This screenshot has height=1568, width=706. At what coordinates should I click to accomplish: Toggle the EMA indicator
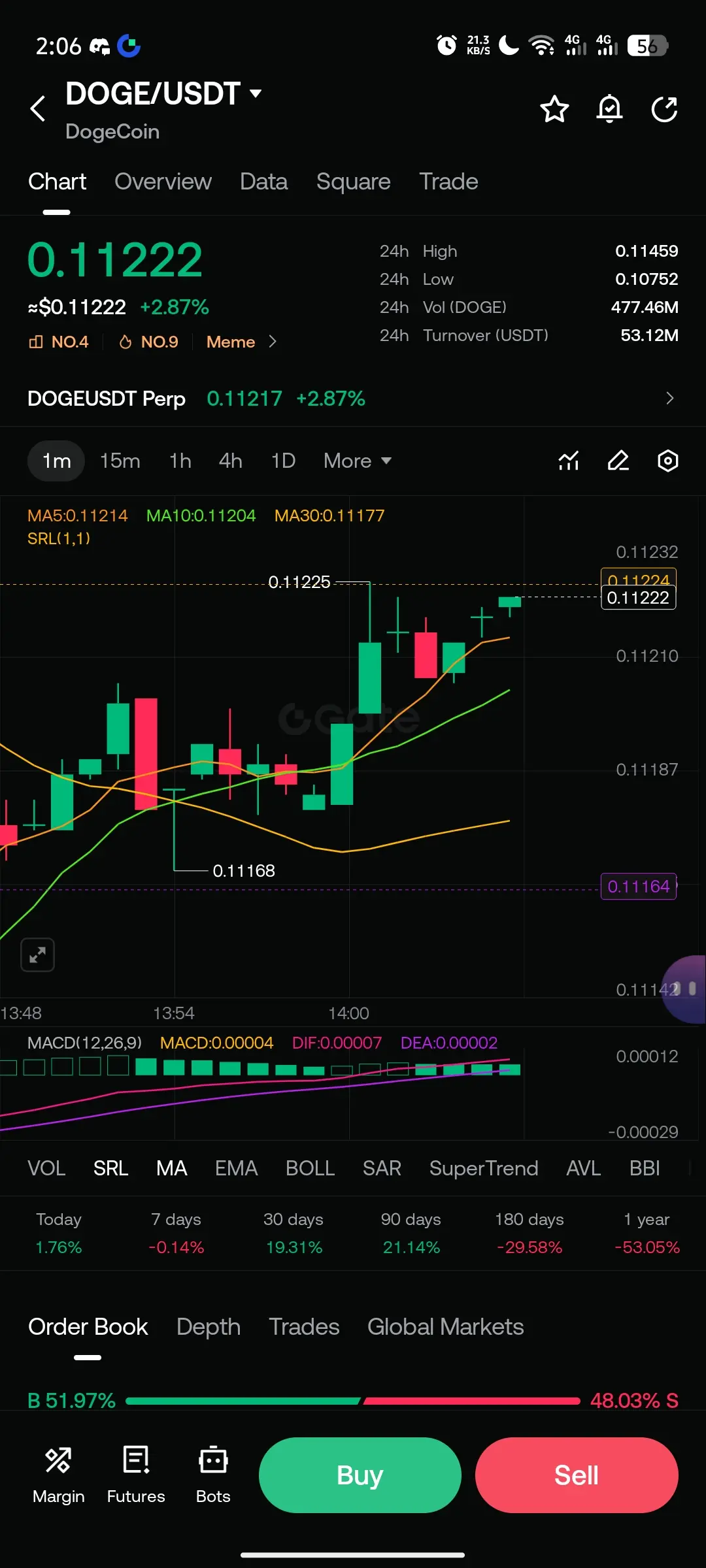click(x=237, y=1168)
